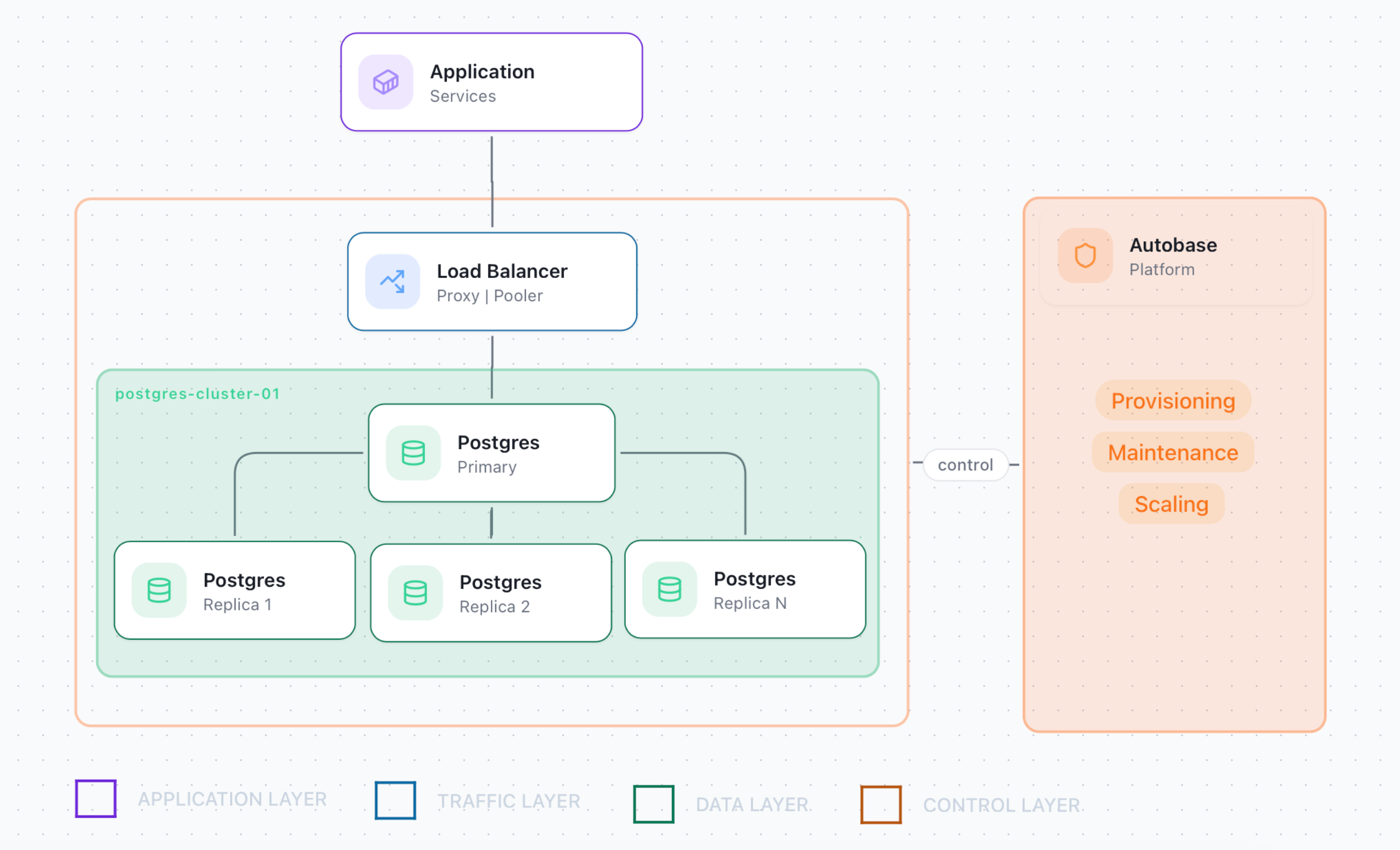
Task: Click the blue Traffic Layer legend swatch
Action: point(396,800)
